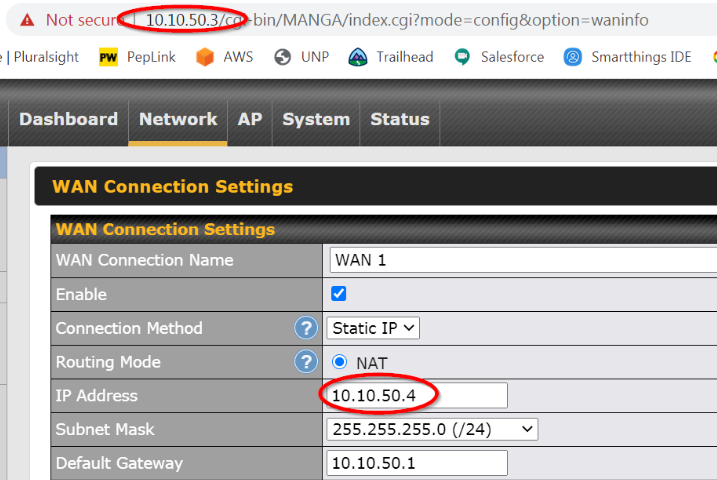717x480 pixels.
Task: Click the Salesforce bookmark icon
Action: click(x=462, y=57)
